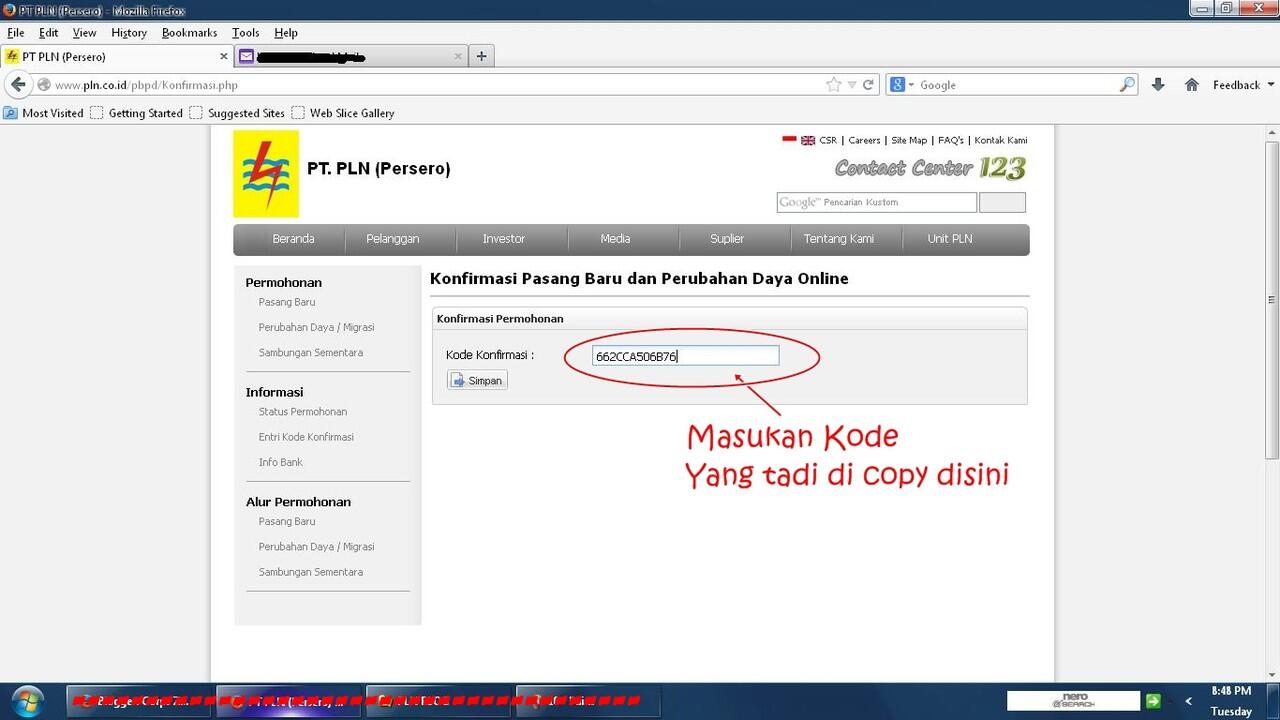
Task: Click the Simpan button
Action: (x=477, y=380)
